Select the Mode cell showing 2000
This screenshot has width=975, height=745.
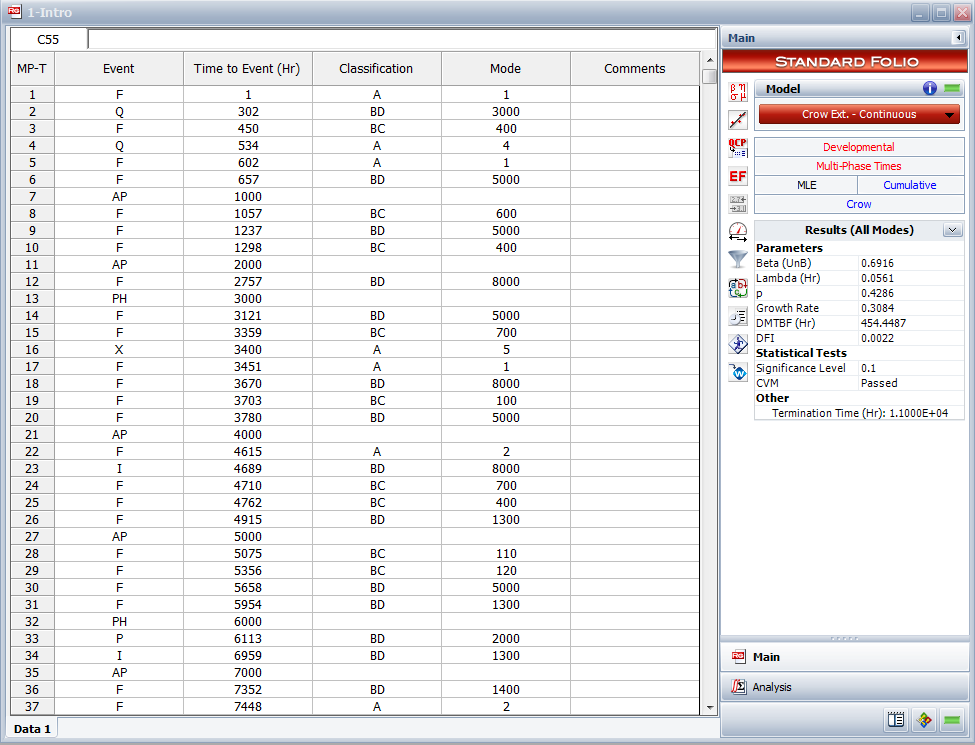(506, 639)
